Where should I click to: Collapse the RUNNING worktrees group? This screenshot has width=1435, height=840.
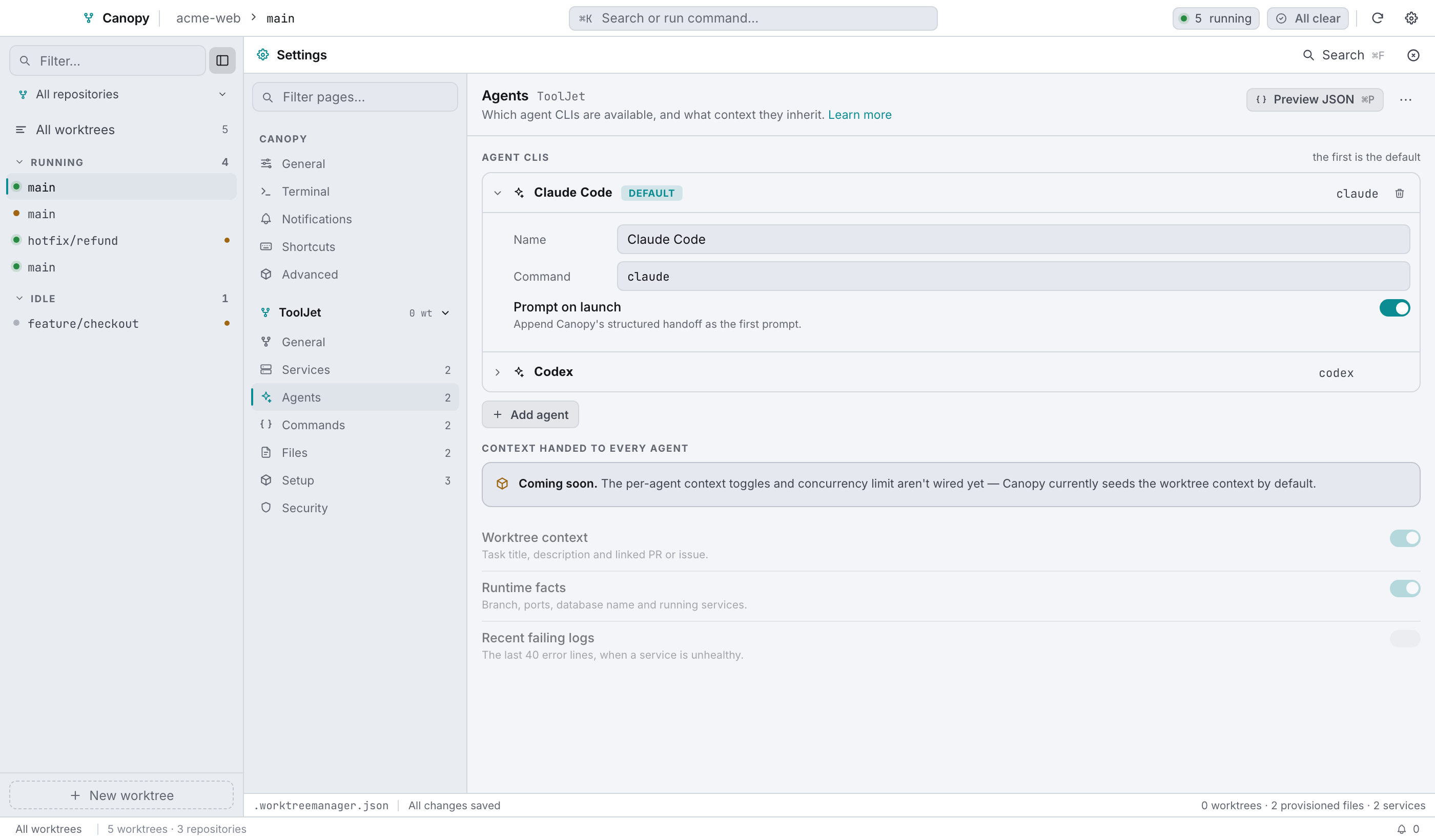point(19,162)
